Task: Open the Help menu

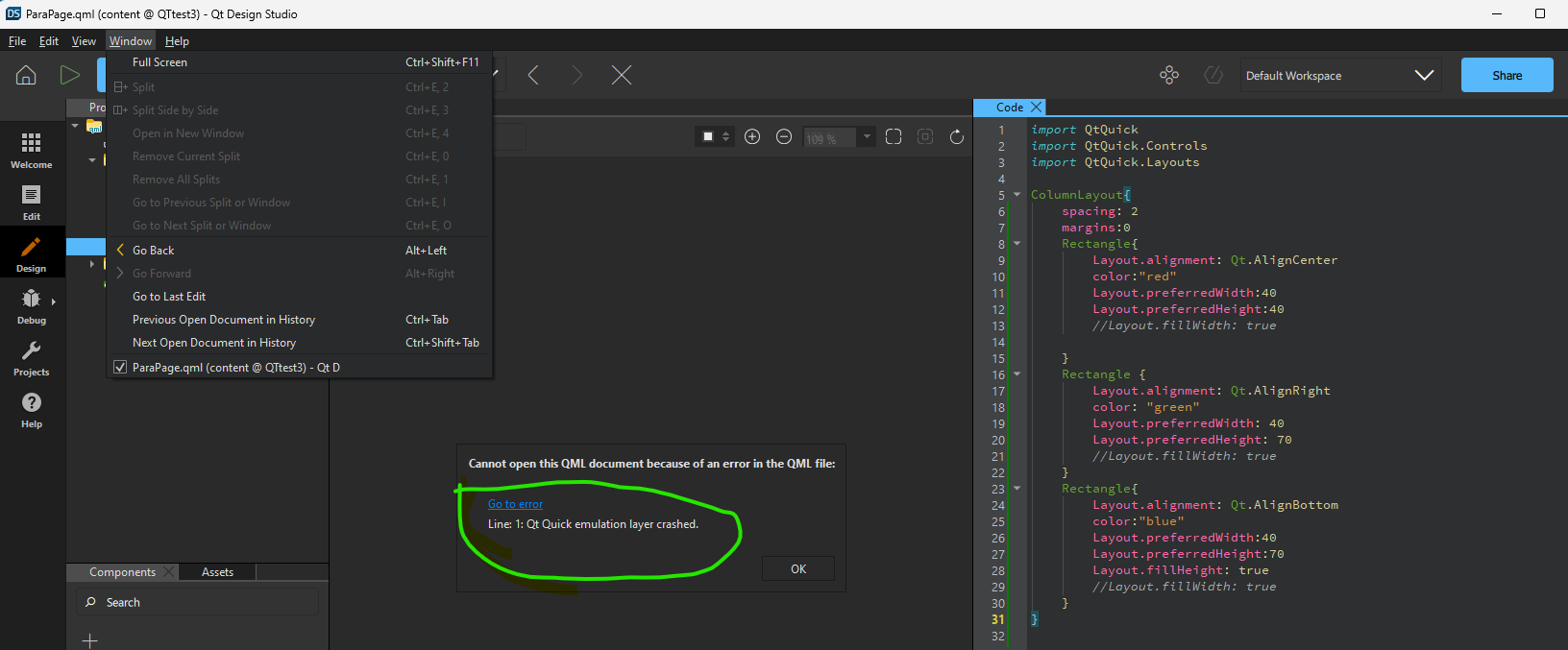Action: pos(177,41)
